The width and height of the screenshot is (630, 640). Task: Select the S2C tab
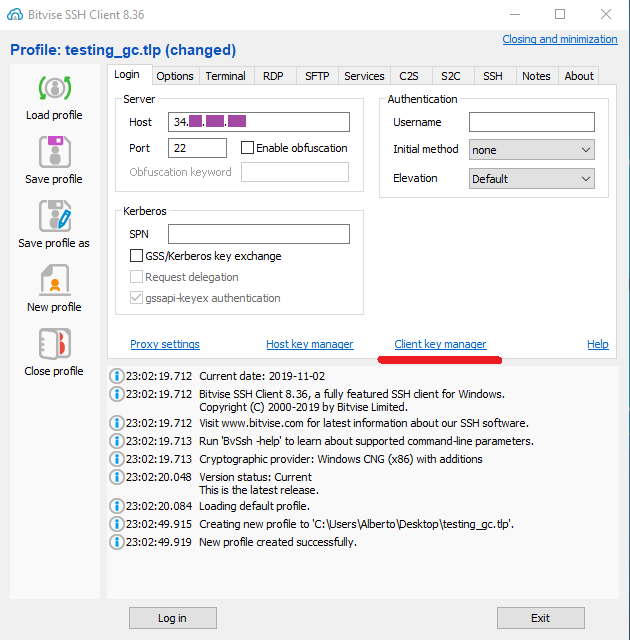click(x=451, y=76)
